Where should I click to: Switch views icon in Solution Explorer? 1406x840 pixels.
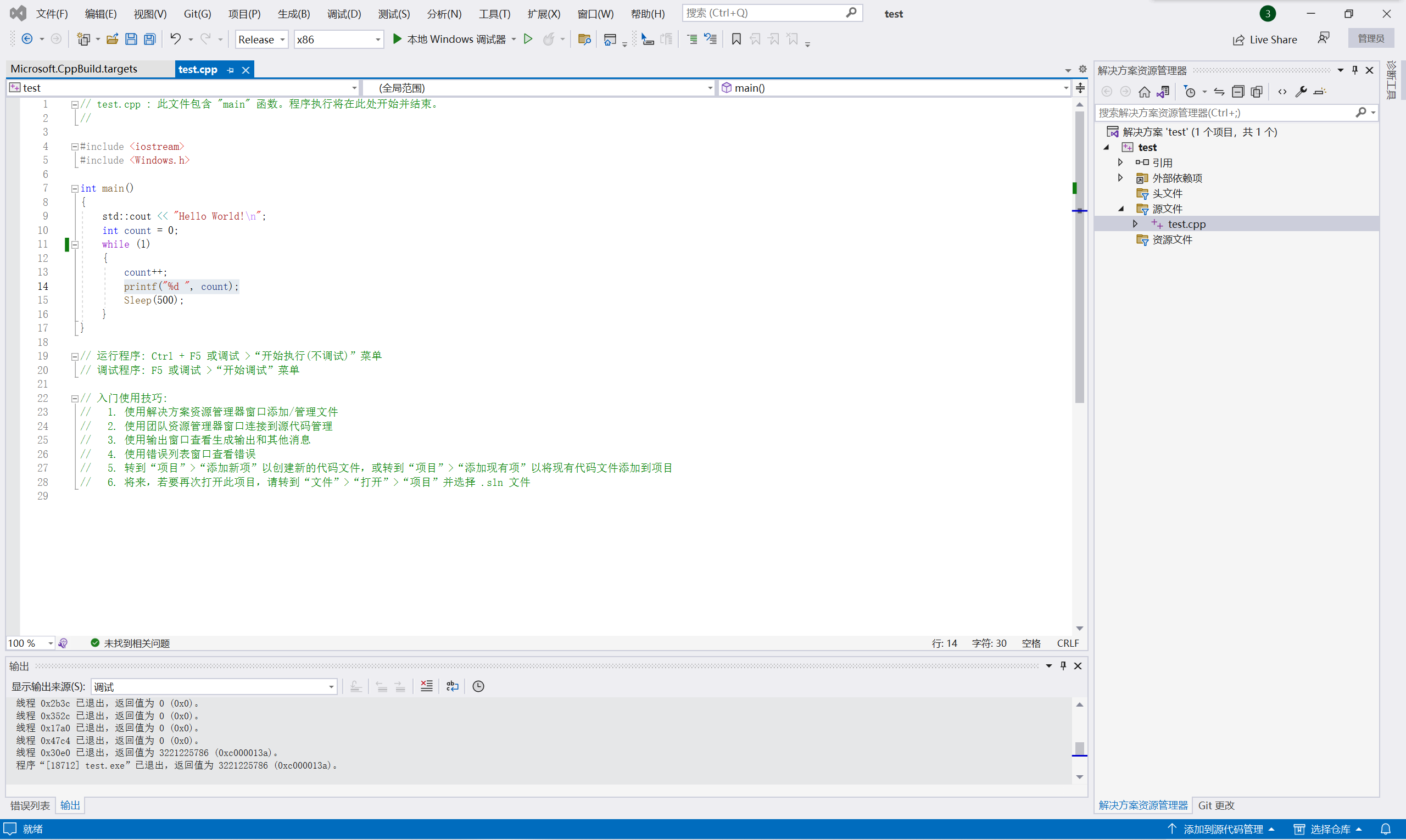(x=1163, y=92)
